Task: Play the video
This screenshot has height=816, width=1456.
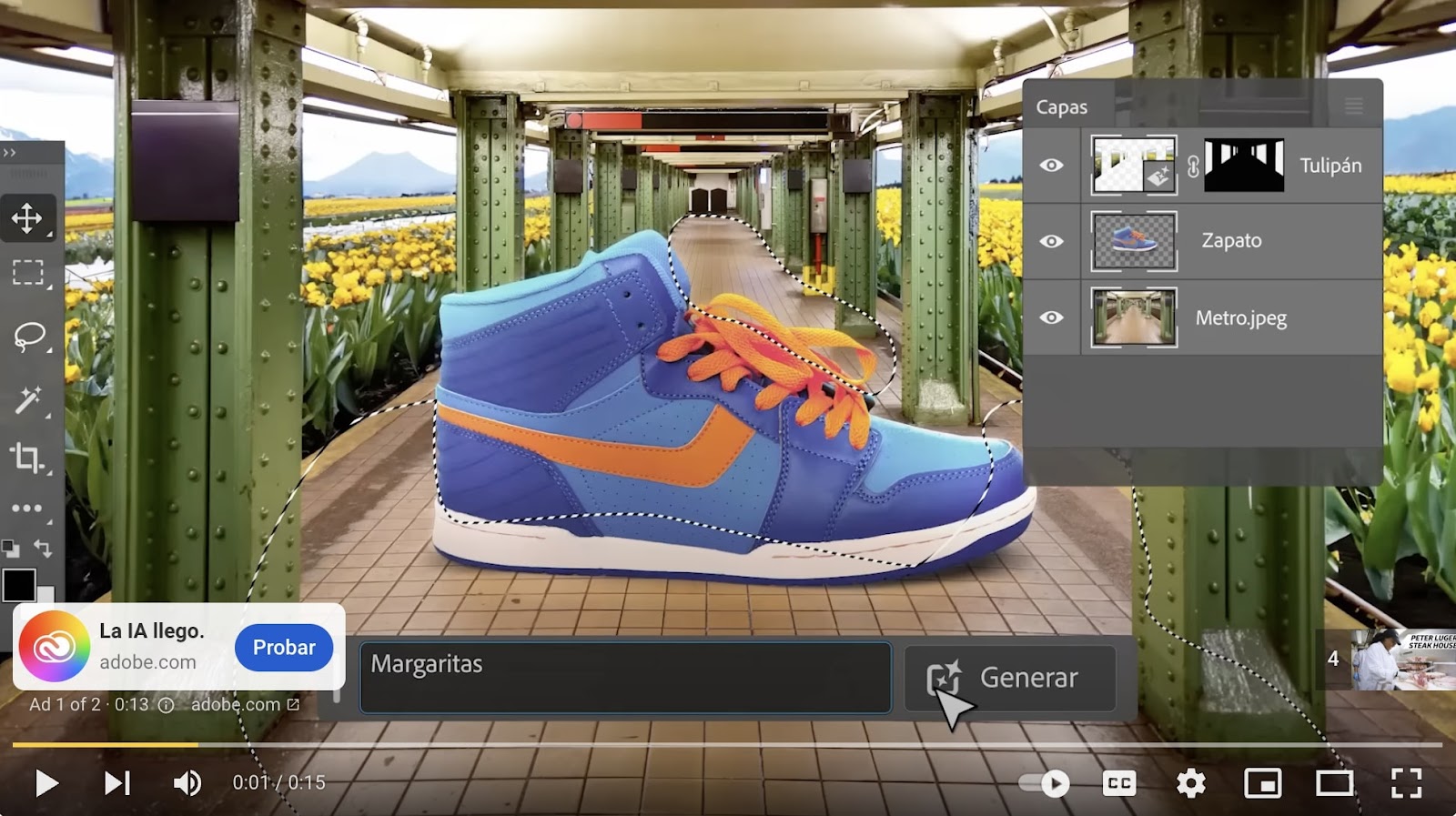Action: (x=45, y=783)
